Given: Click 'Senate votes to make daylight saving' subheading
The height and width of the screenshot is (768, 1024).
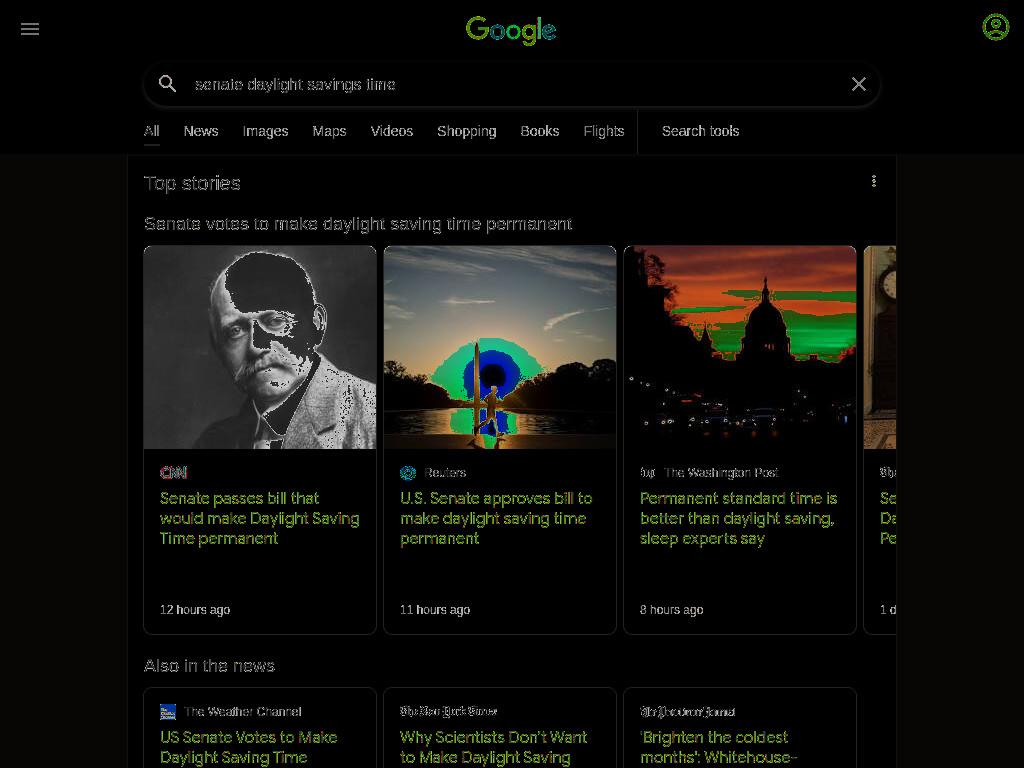Looking at the screenshot, I should click(x=358, y=224).
